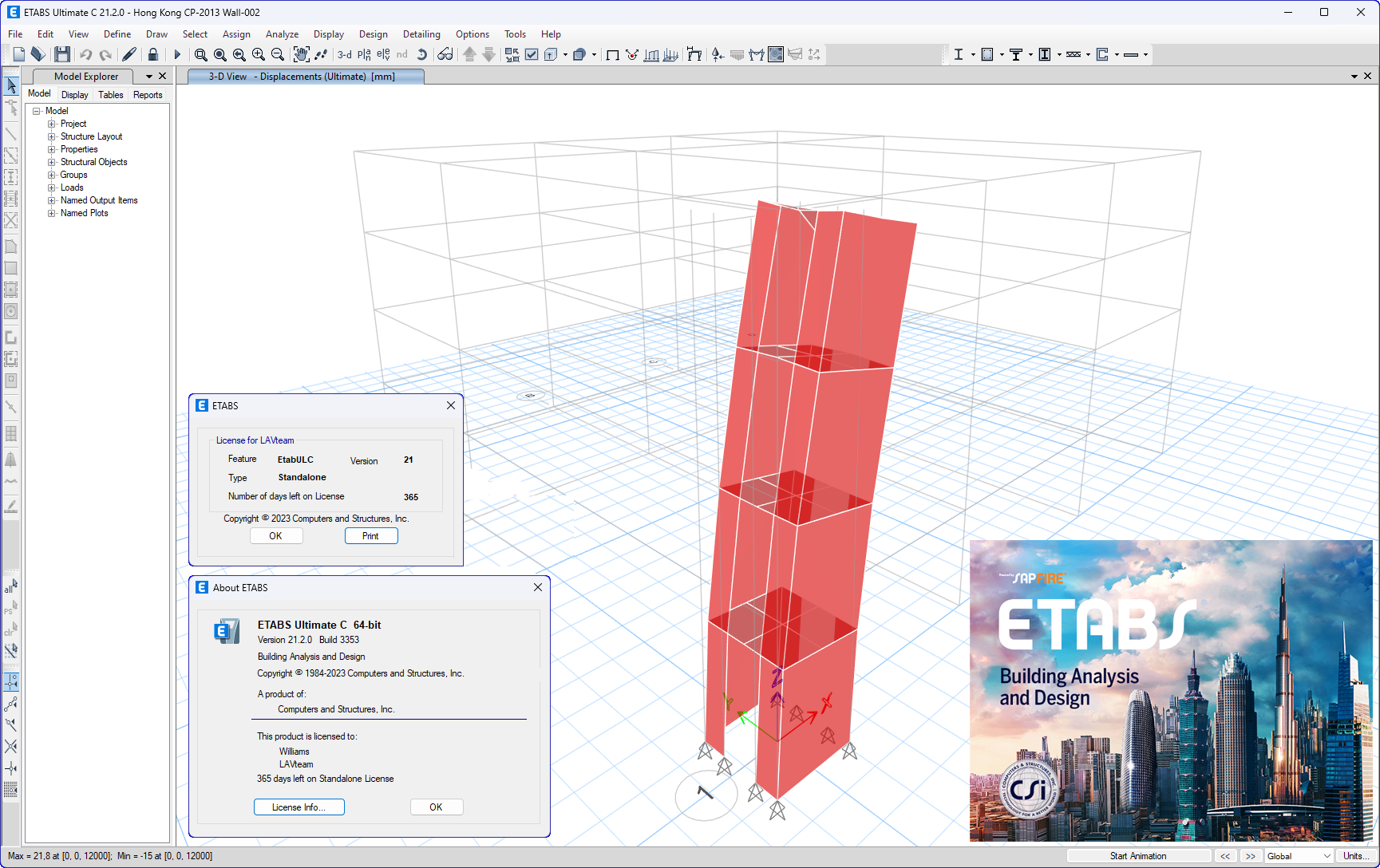1380x868 pixels.
Task: Click the Set Display Options checkbox icon
Action: 532,54
